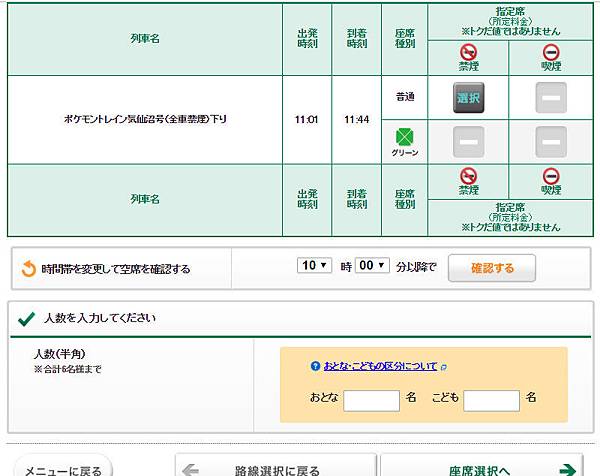Click 時間帯を変更して空席を確認する label
The height and width of the screenshot is (476, 600).
tap(116, 269)
